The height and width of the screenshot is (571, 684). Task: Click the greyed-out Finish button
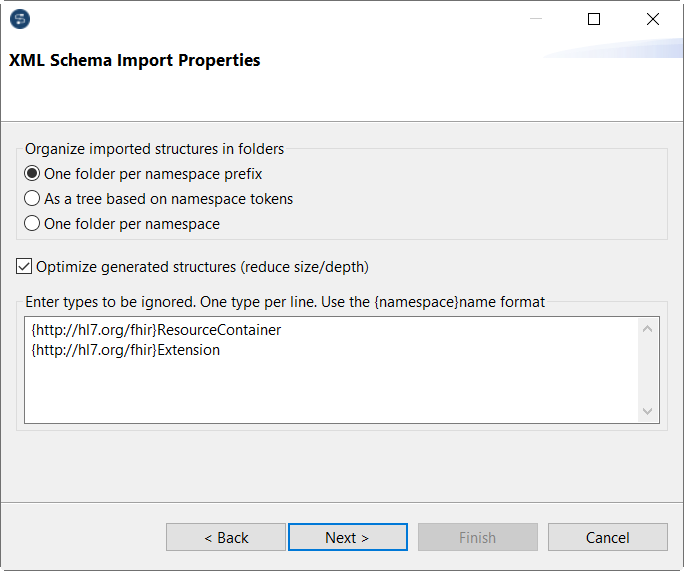(477, 537)
